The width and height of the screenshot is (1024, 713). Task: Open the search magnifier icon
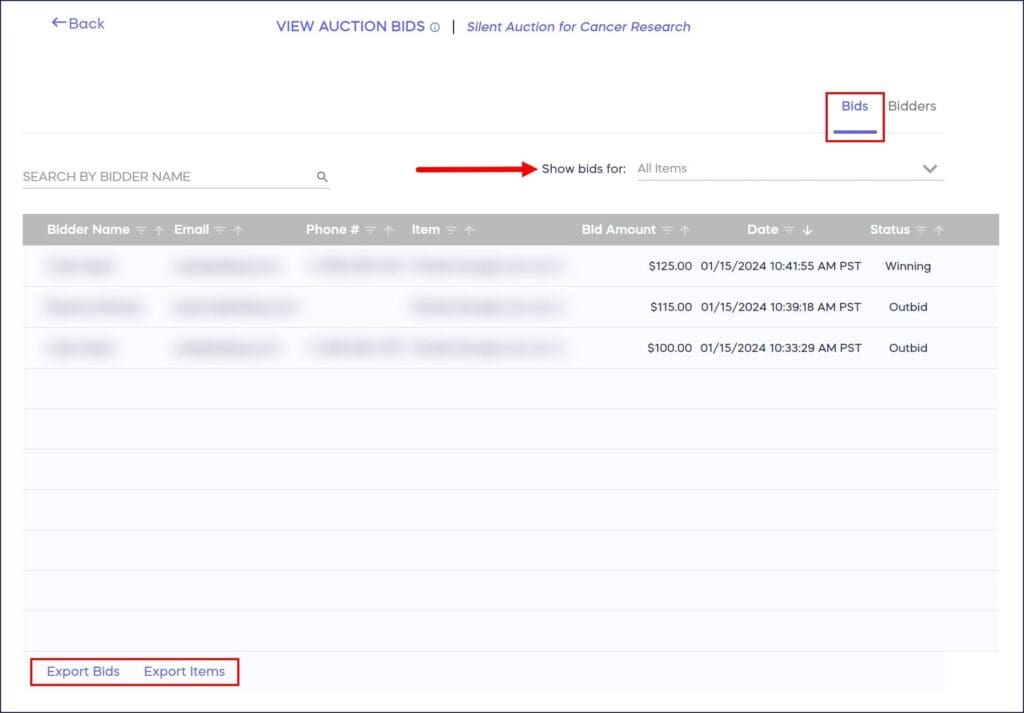[x=322, y=176]
